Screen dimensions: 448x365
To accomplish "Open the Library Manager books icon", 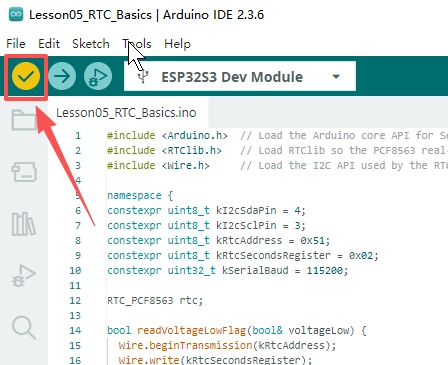I will point(24,224).
